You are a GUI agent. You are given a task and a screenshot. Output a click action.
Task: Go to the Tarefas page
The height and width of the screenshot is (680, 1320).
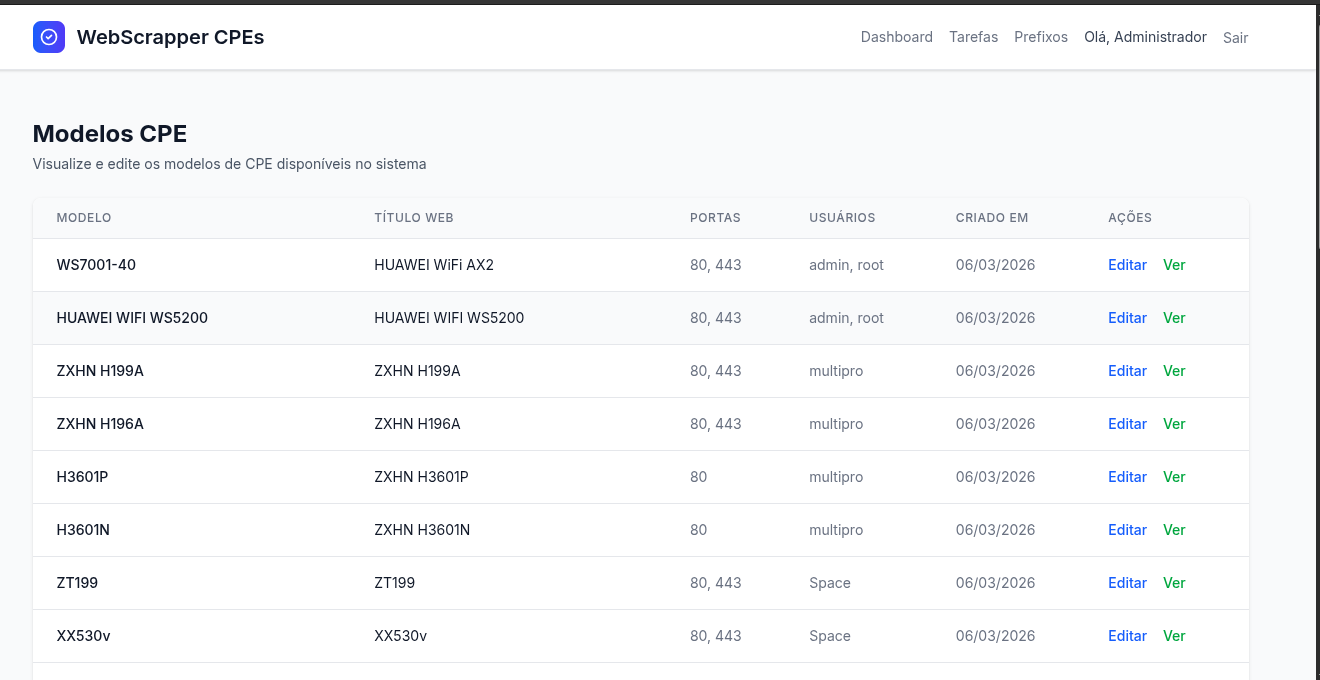pyautogui.click(x=973, y=37)
